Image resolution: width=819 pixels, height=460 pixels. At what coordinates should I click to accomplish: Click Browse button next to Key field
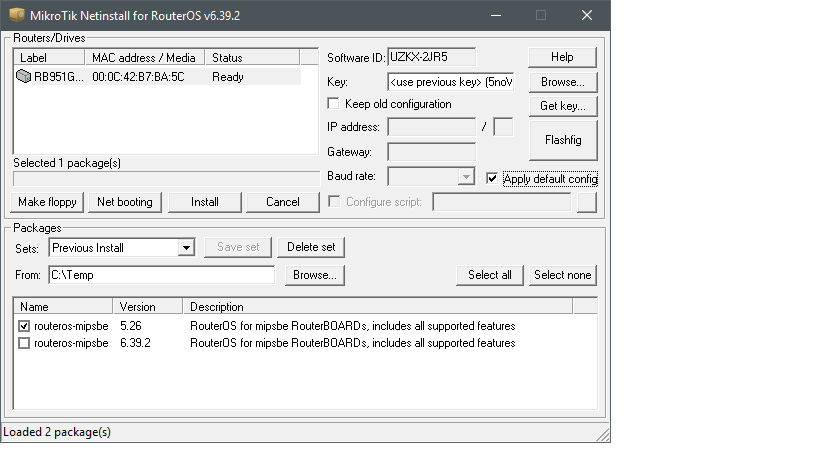(563, 82)
